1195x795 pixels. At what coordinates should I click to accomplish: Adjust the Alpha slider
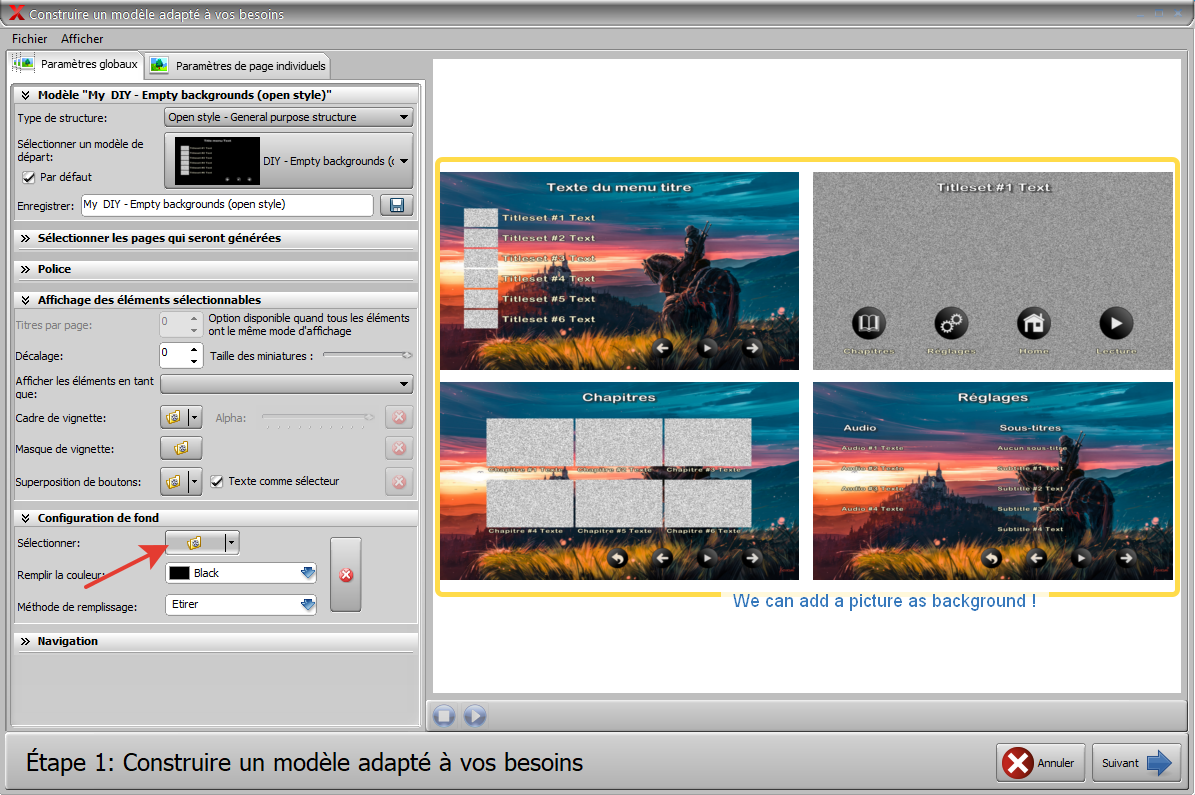pyautogui.click(x=318, y=418)
